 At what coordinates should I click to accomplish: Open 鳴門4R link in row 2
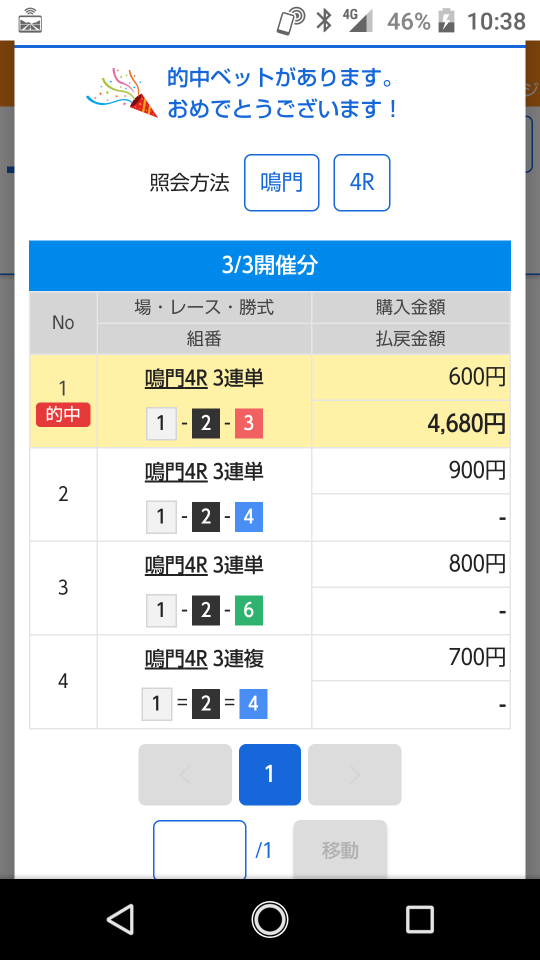click(176, 471)
